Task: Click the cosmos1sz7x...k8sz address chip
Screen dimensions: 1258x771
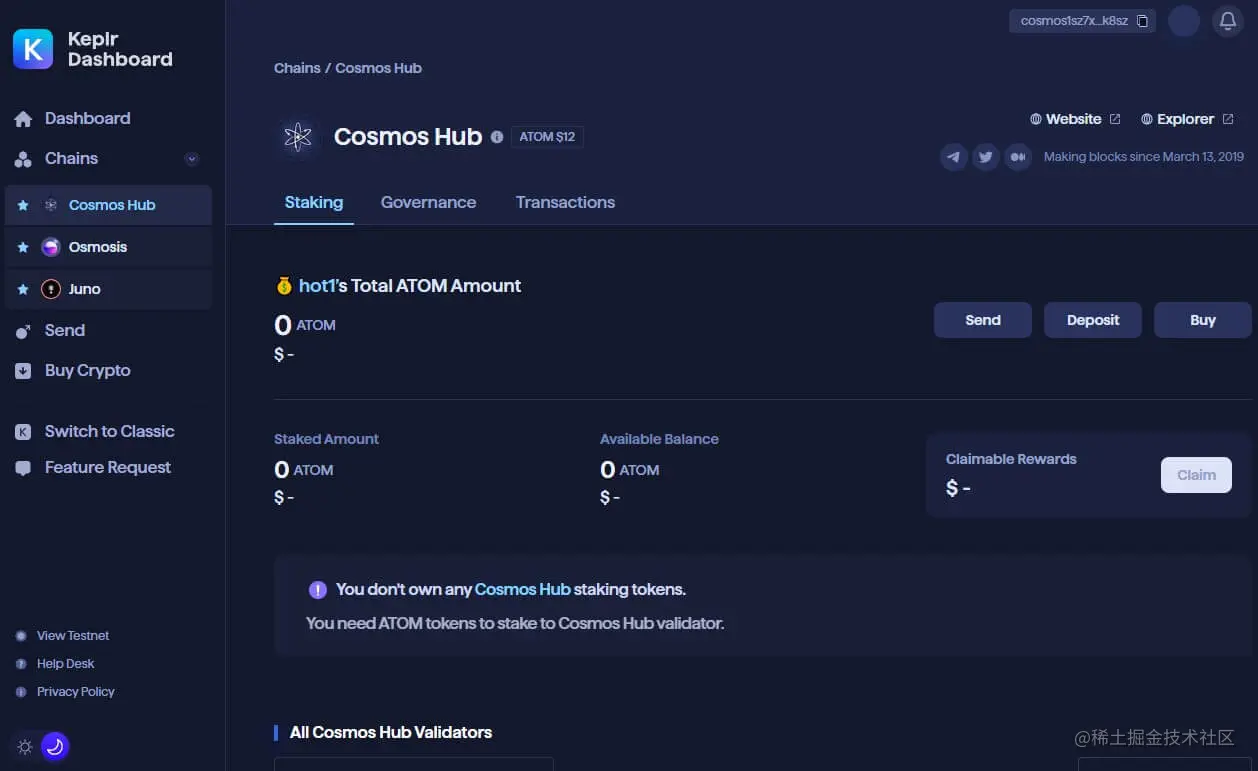Action: click(1082, 21)
